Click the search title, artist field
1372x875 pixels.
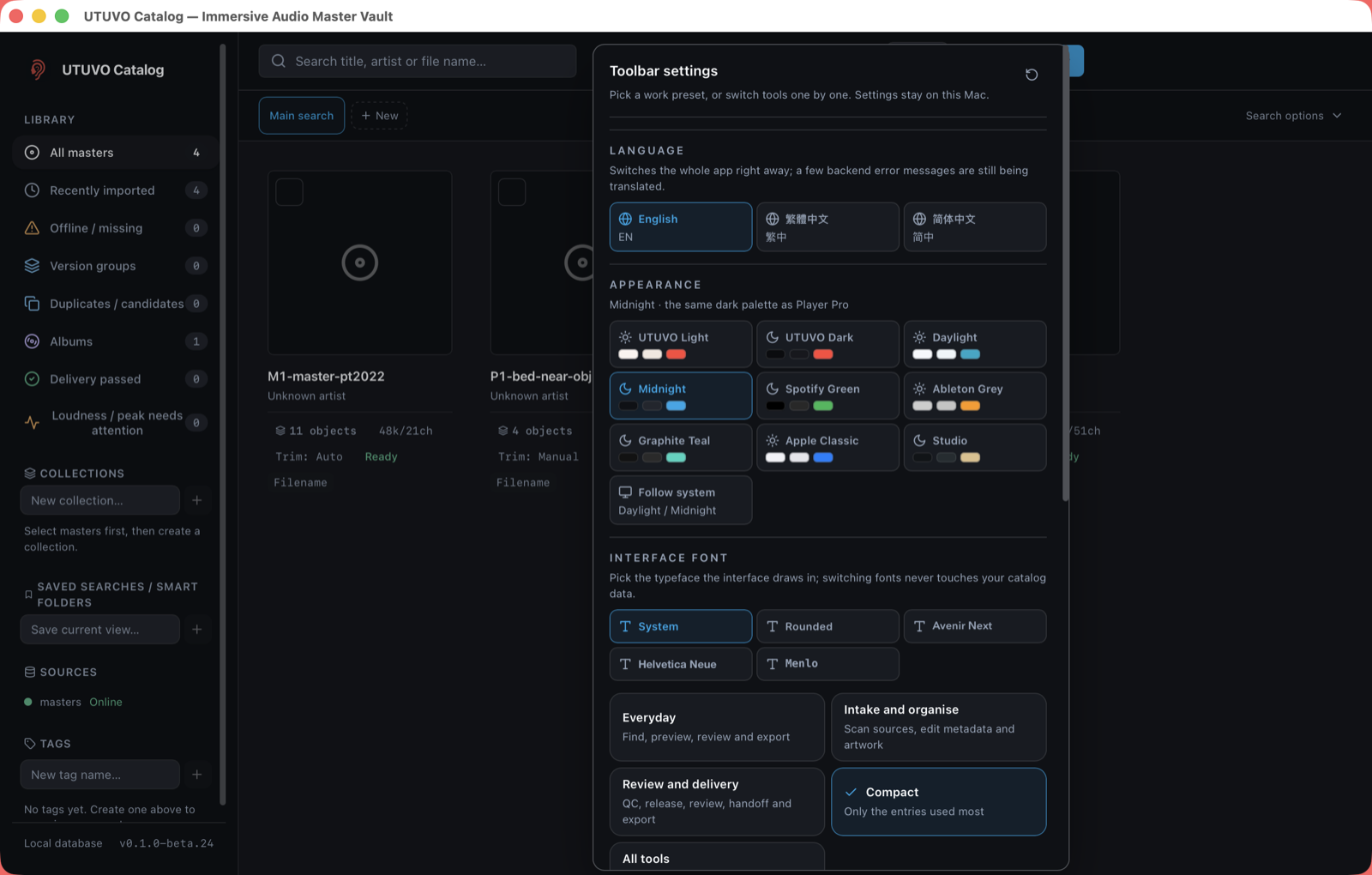point(418,61)
